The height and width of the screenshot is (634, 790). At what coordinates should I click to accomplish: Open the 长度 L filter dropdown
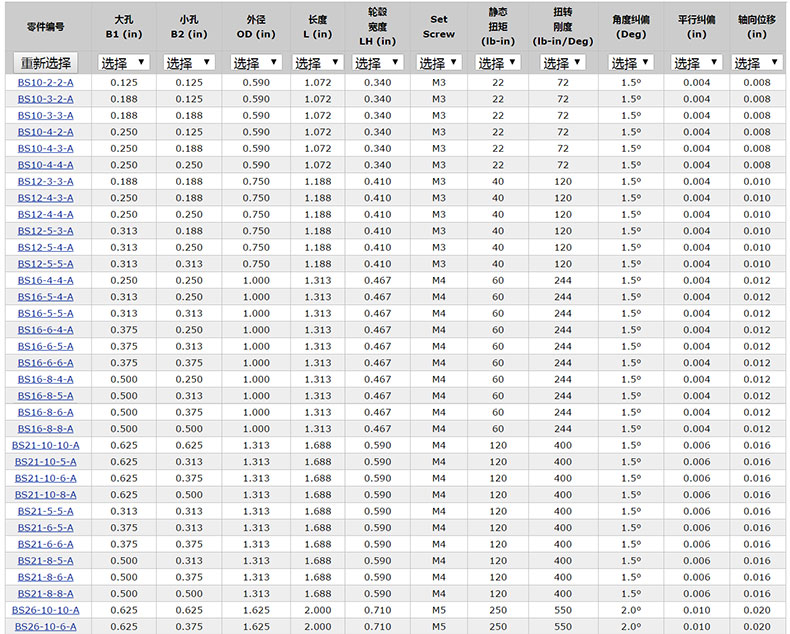pyautogui.click(x=317, y=63)
